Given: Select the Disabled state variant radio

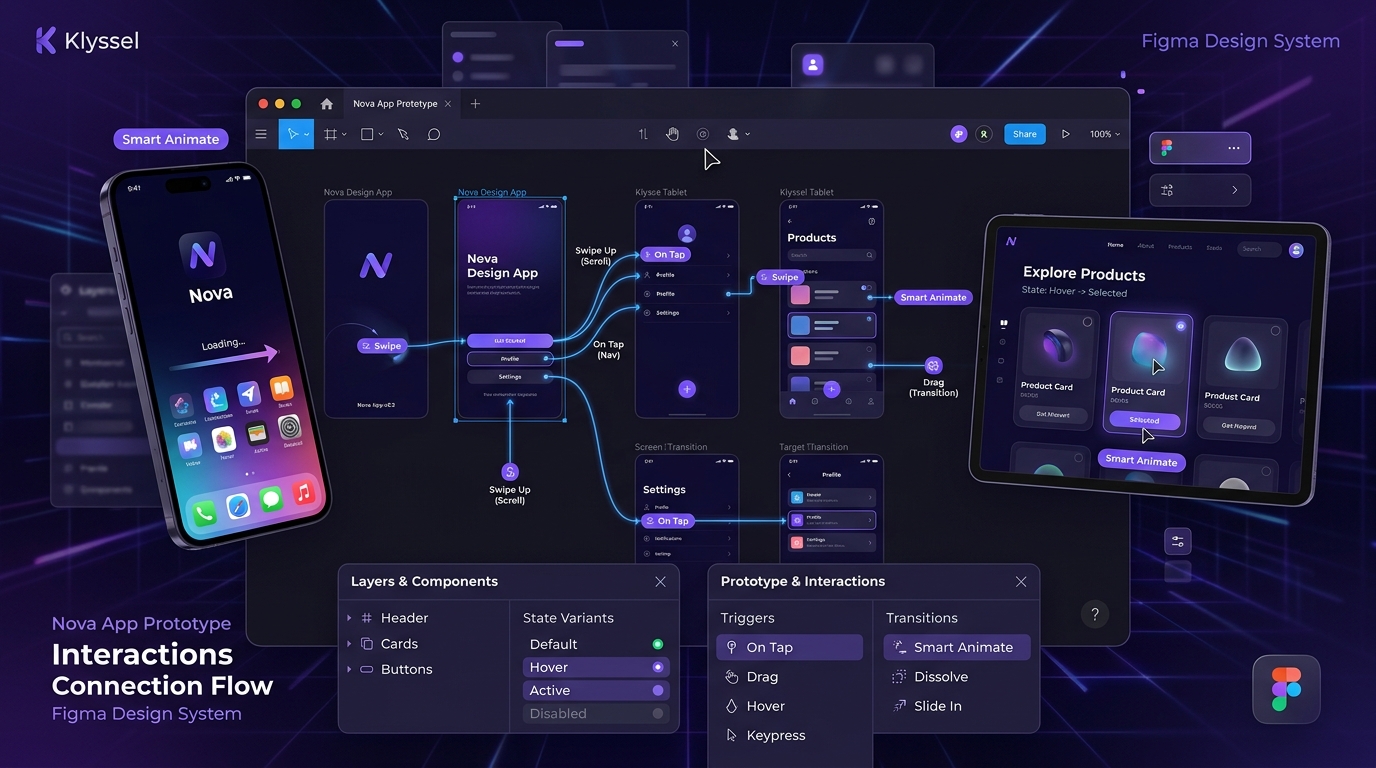Looking at the screenshot, I should click(x=658, y=713).
